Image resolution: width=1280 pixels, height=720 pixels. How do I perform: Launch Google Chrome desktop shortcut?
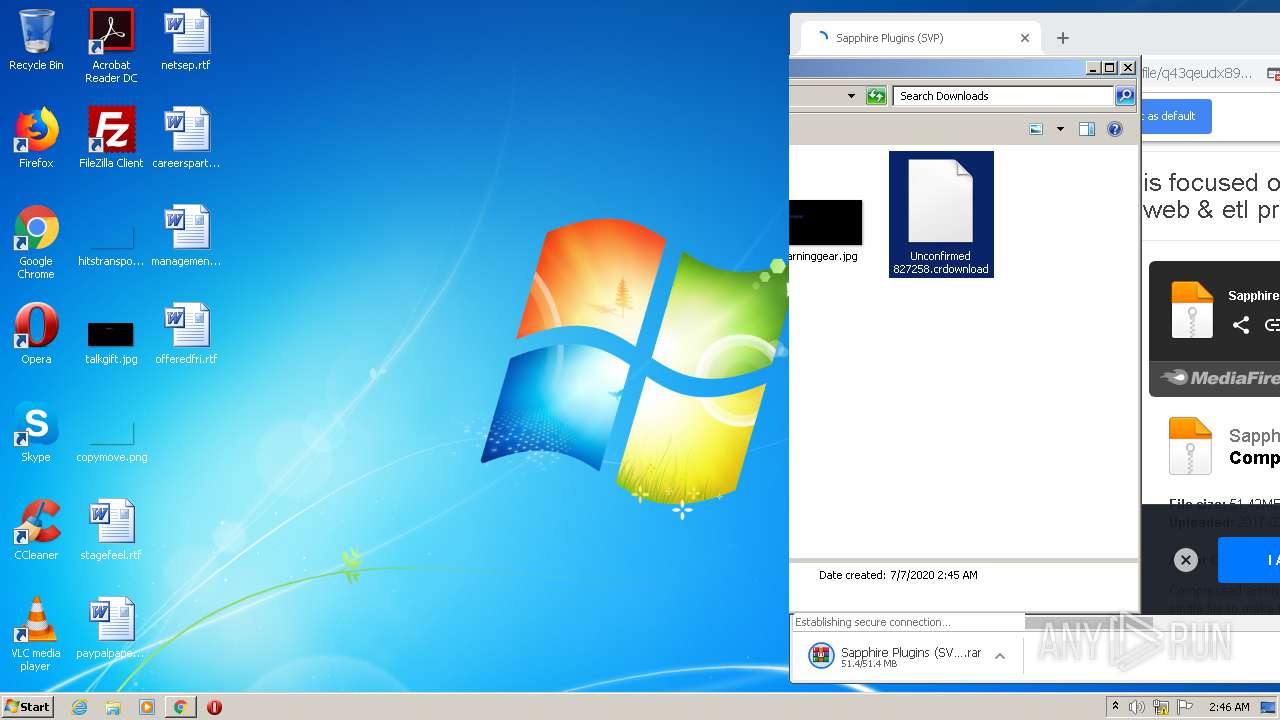tap(36, 243)
